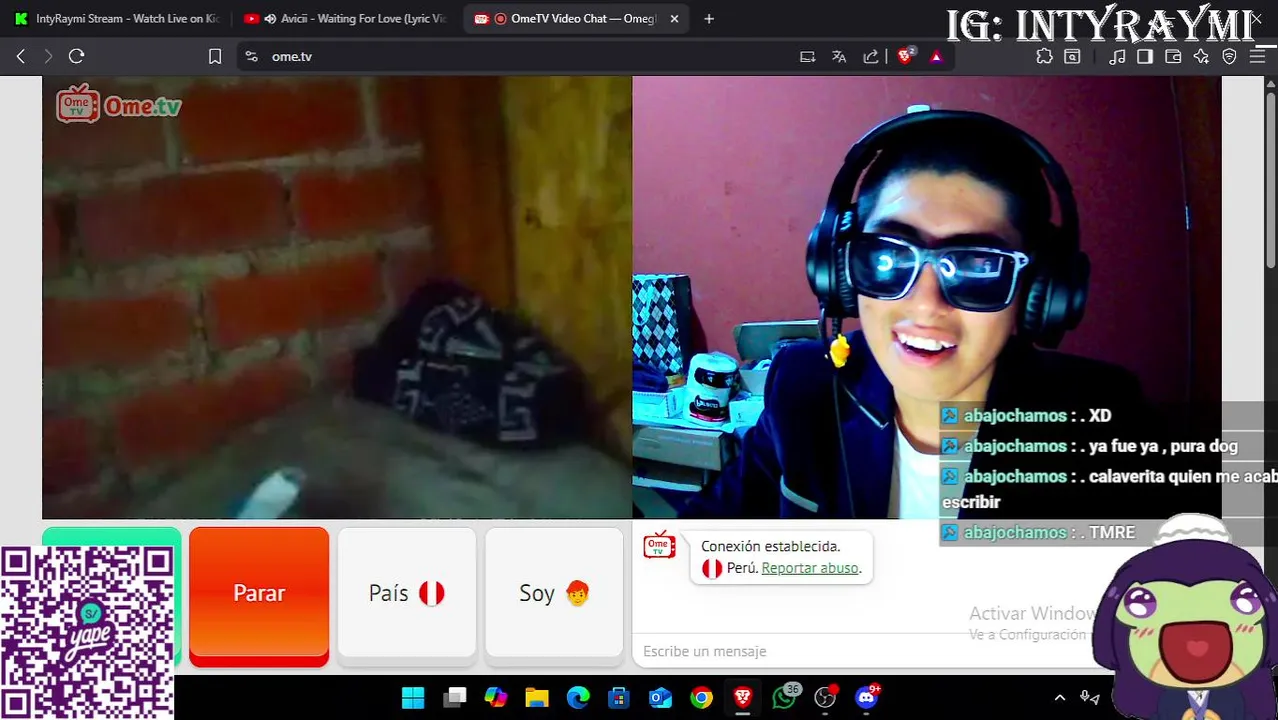Open Discord from the taskbar
The width and height of the screenshot is (1278, 720).
pos(867,697)
